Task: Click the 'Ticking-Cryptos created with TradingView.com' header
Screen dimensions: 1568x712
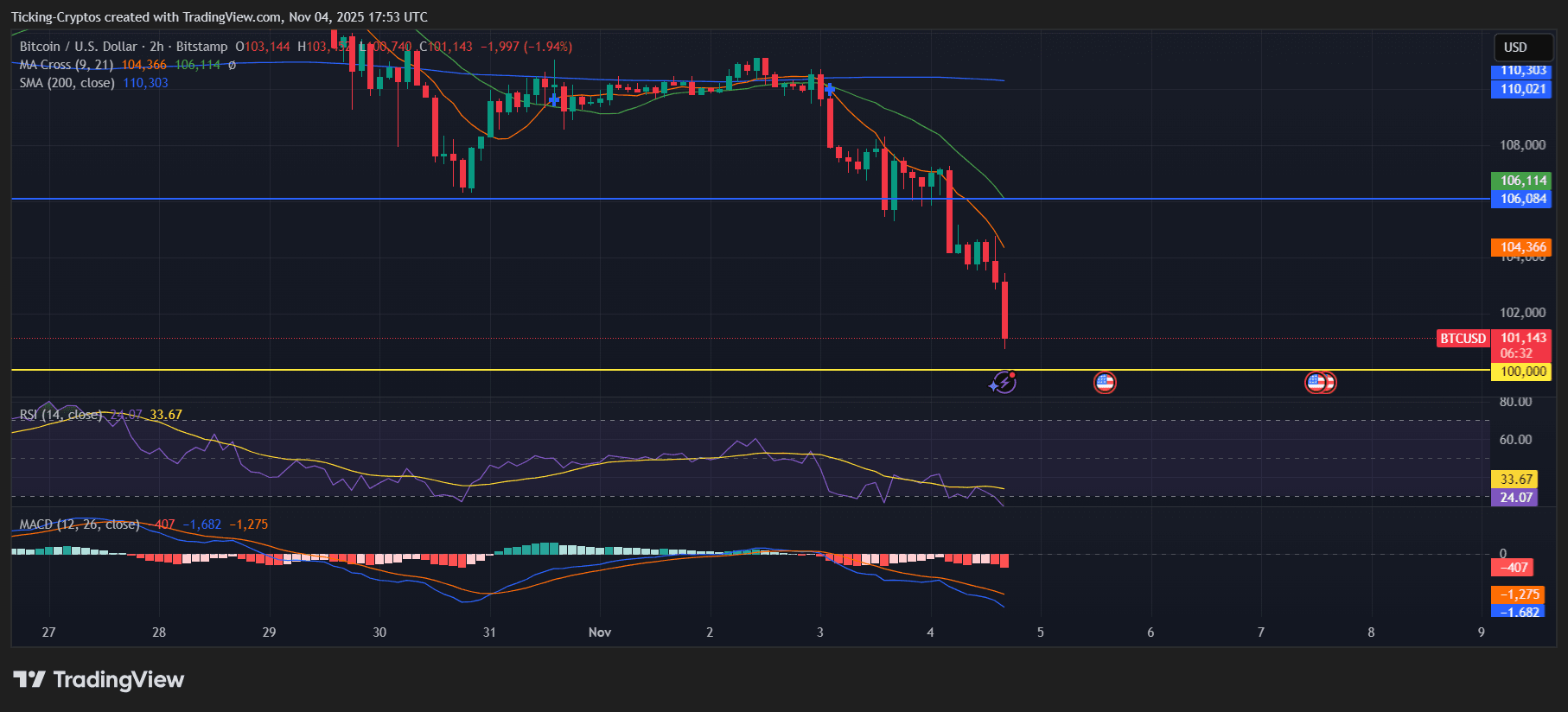Action: (x=219, y=17)
